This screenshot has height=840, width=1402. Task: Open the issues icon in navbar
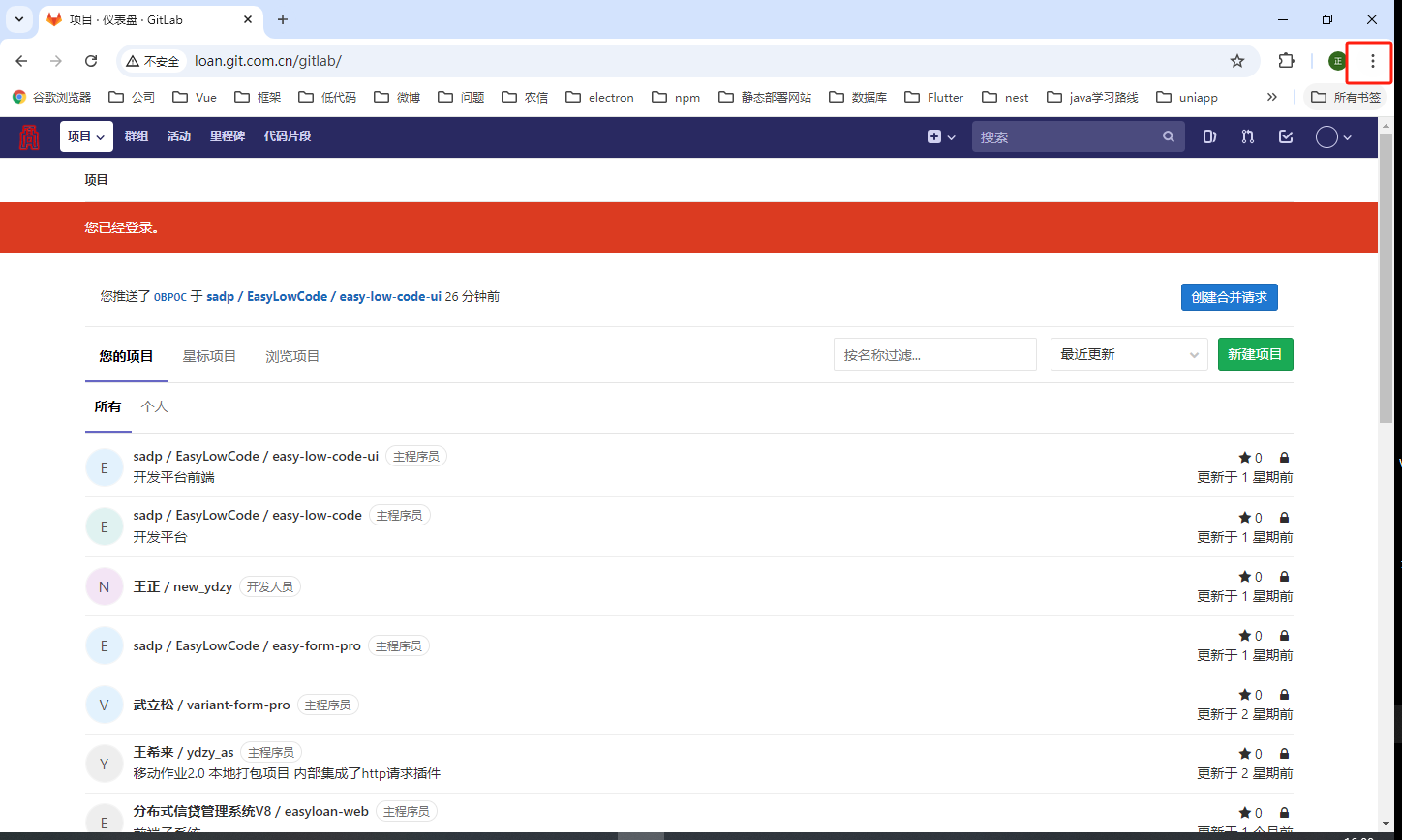click(1209, 137)
